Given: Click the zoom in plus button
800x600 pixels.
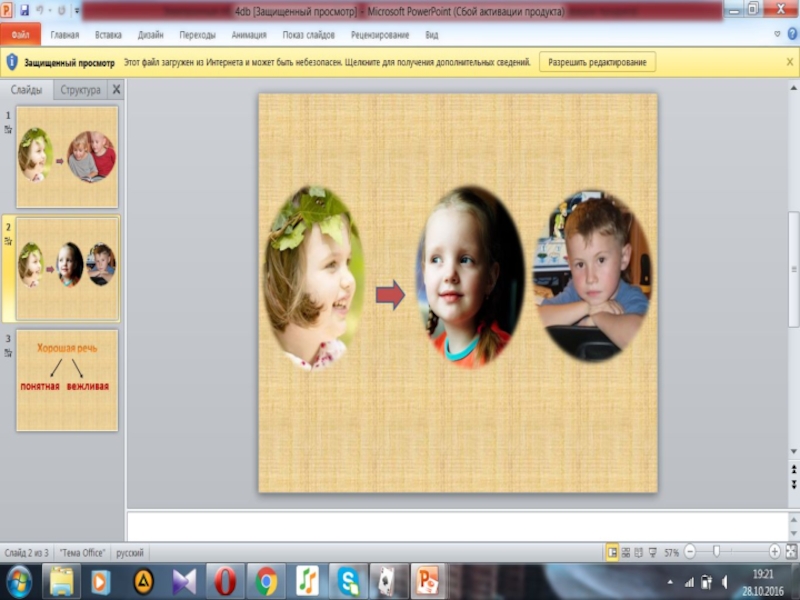Looking at the screenshot, I should tap(774, 552).
